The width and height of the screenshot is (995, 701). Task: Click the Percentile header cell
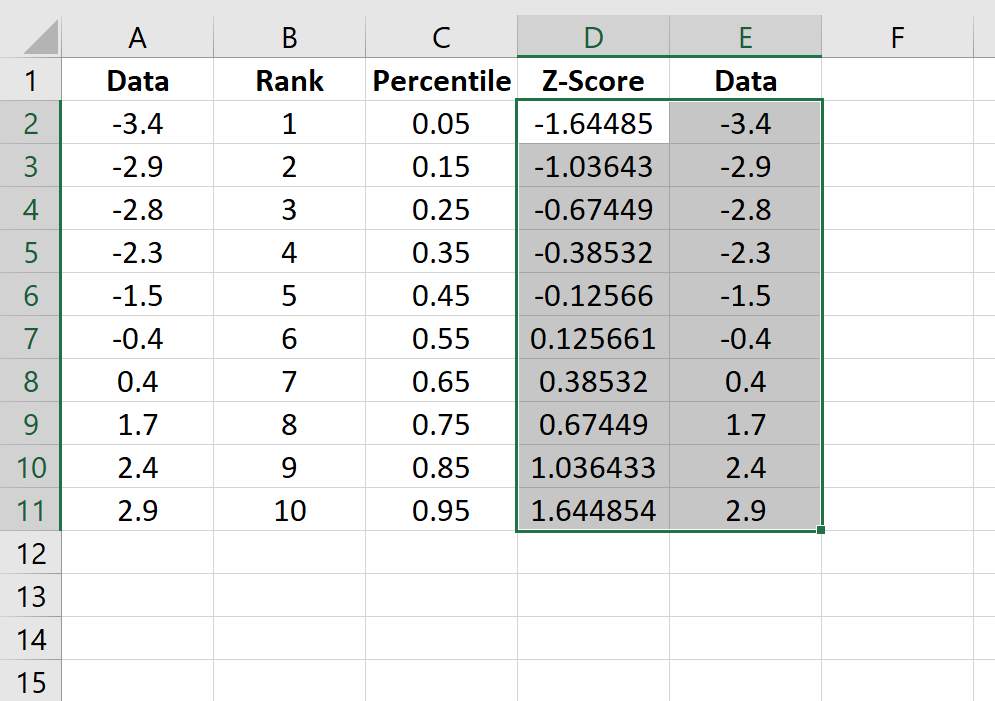click(x=441, y=80)
